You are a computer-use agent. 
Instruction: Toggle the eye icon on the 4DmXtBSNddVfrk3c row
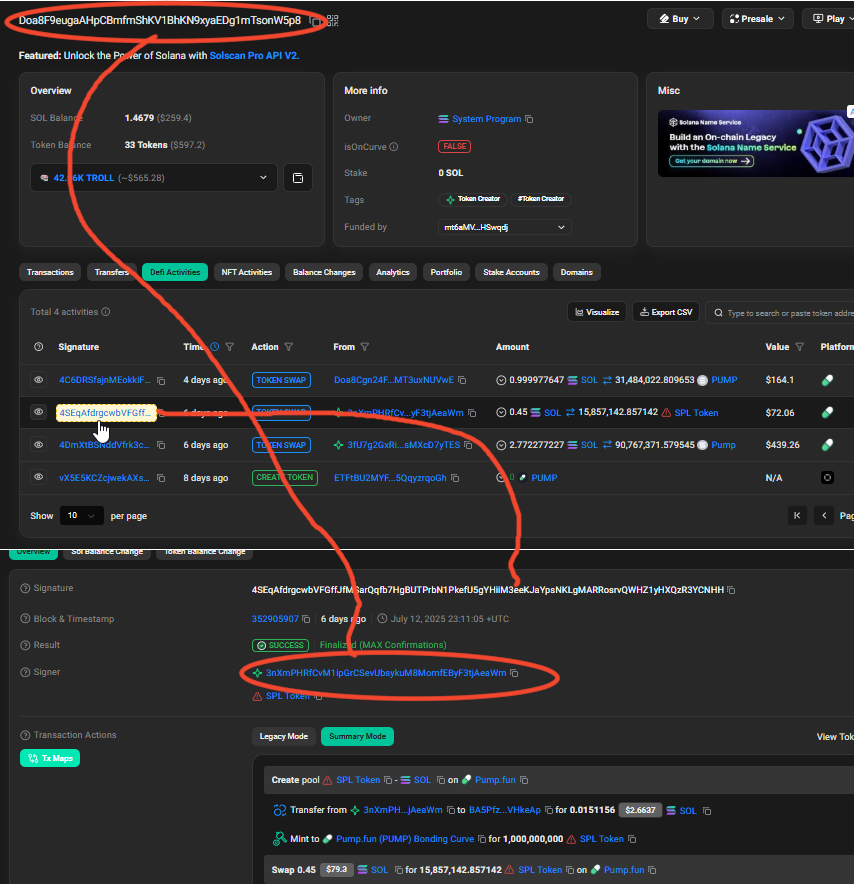pos(38,445)
